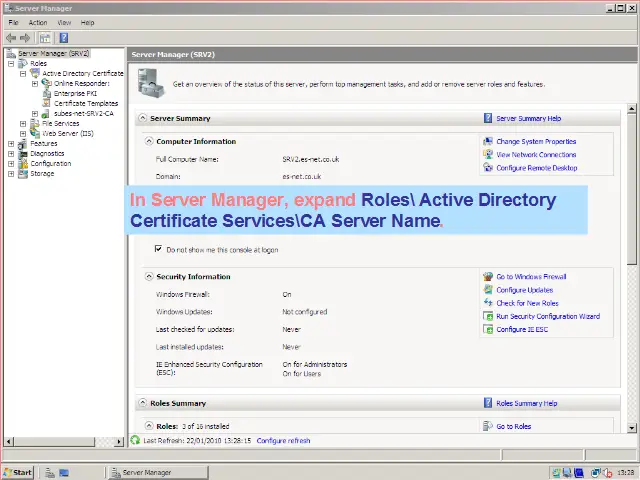Toggle 'Do not show me this console at logon'

(x=158, y=249)
